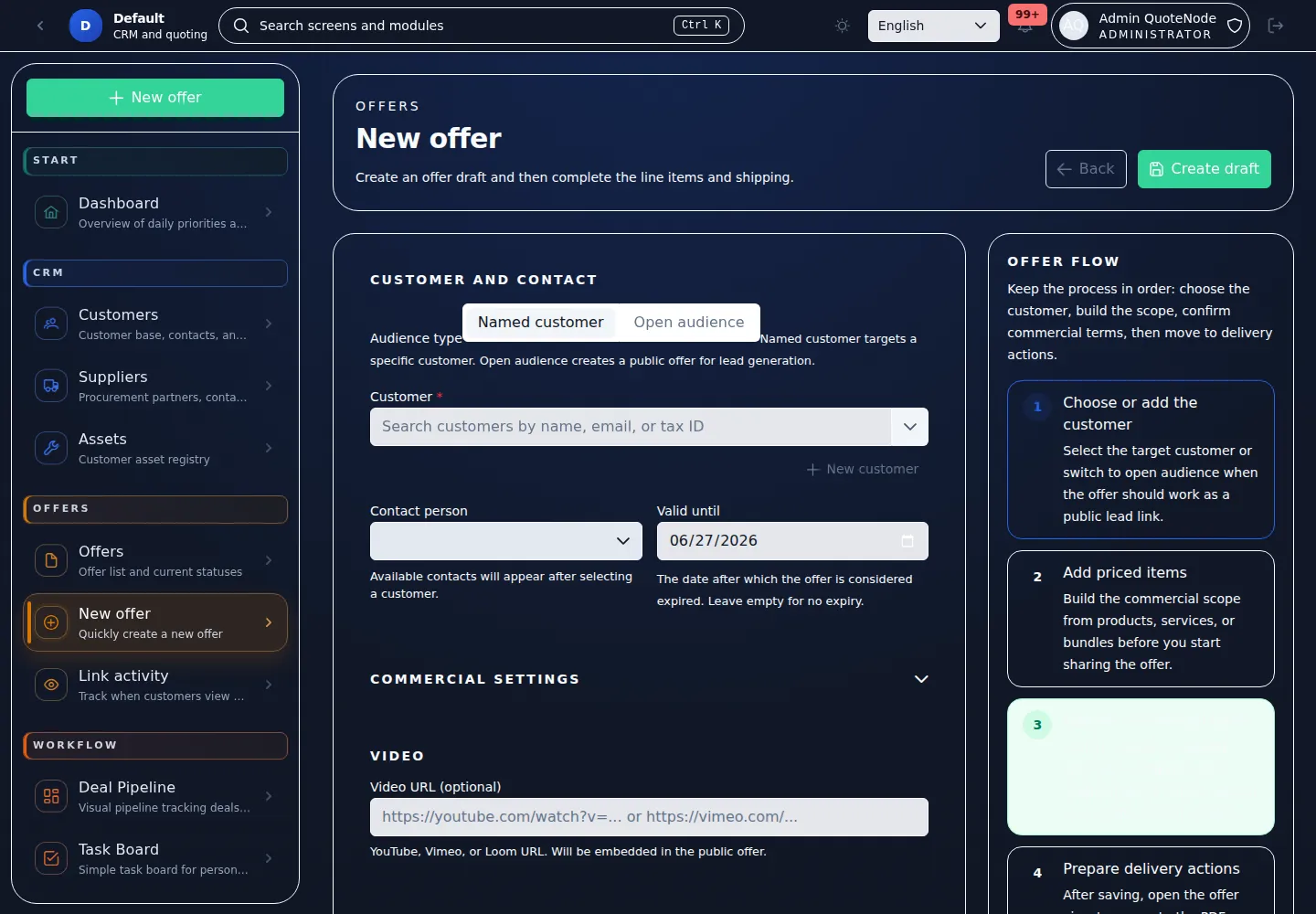This screenshot has height=914, width=1316.
Task: Click the Create draft button
Action: 1204,169
